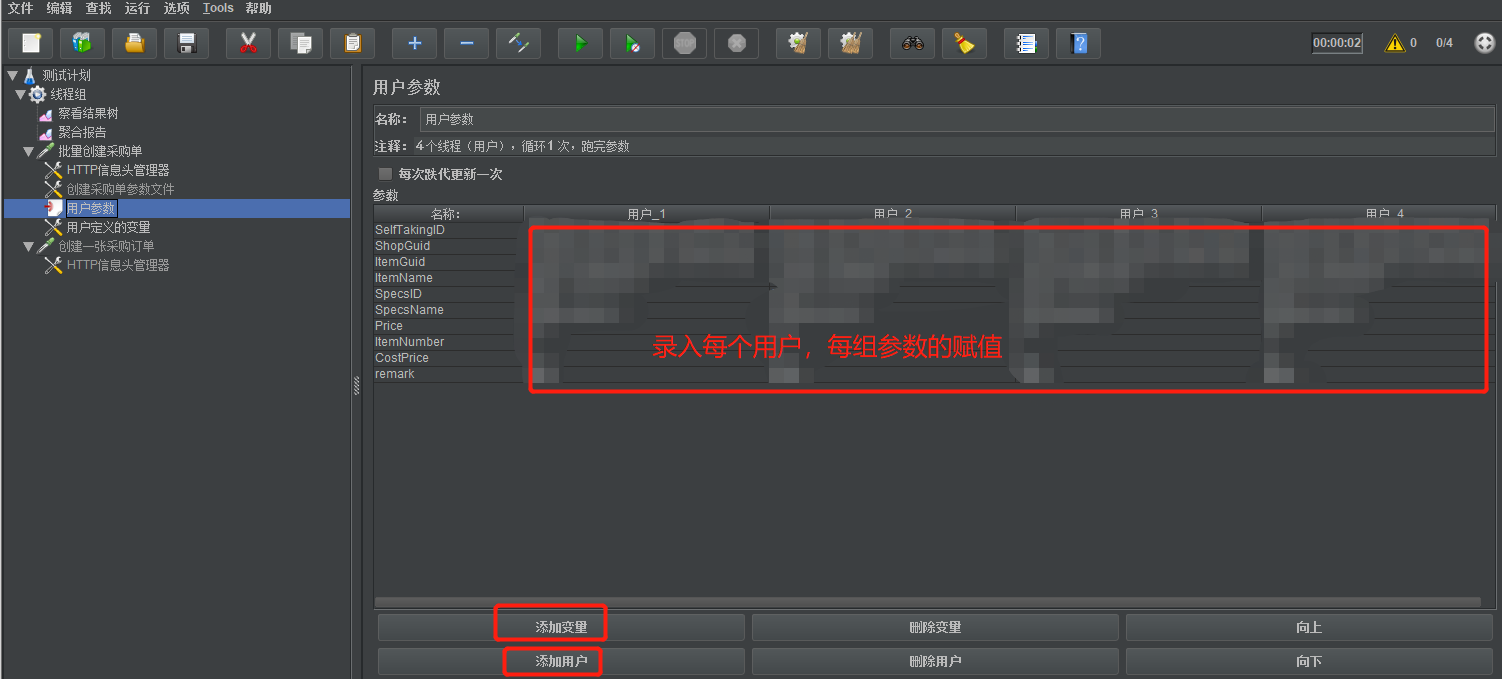Select HTTP信息头管理器 under 创建一张采购订单

[118, 265]
